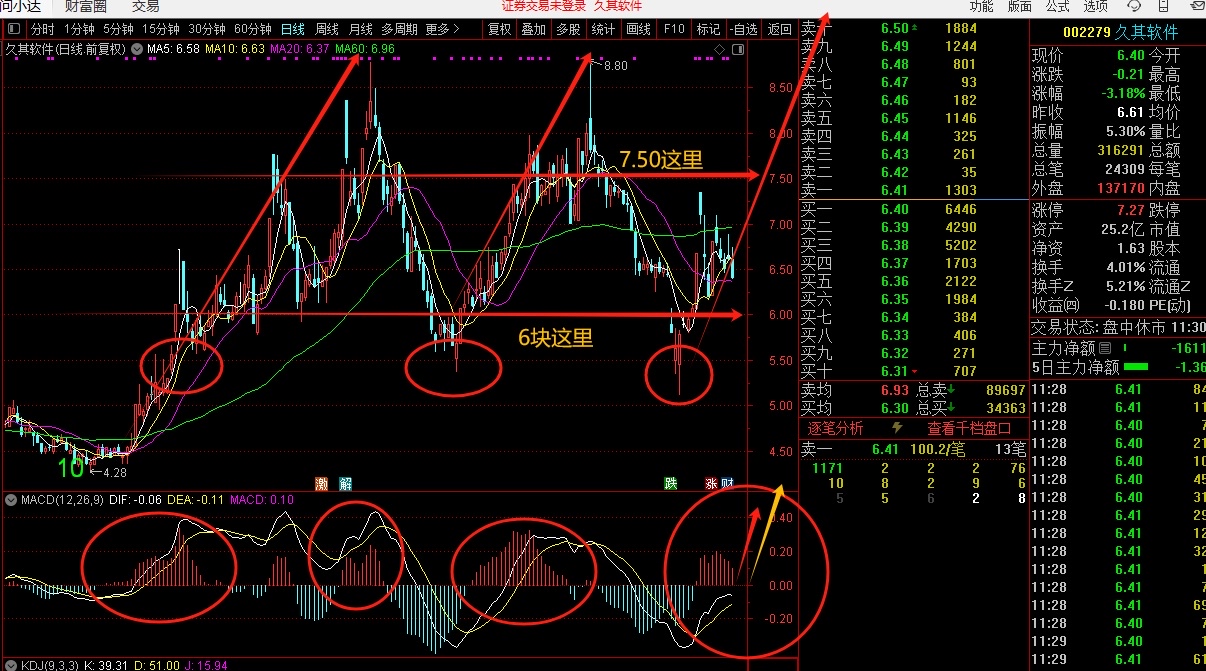1206x671 pixels.
Task: Click the 买一 price 6.40 in order book
Action: point(894,209)
